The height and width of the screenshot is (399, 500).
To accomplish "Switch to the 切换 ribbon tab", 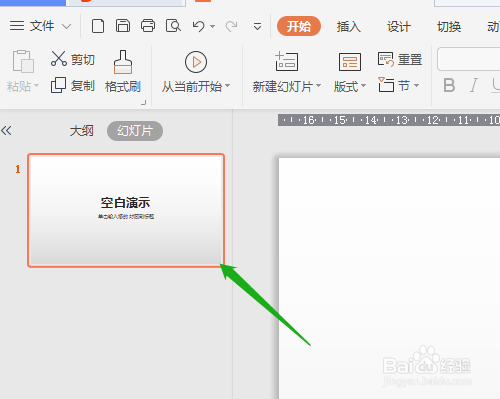I will [449, 26].
